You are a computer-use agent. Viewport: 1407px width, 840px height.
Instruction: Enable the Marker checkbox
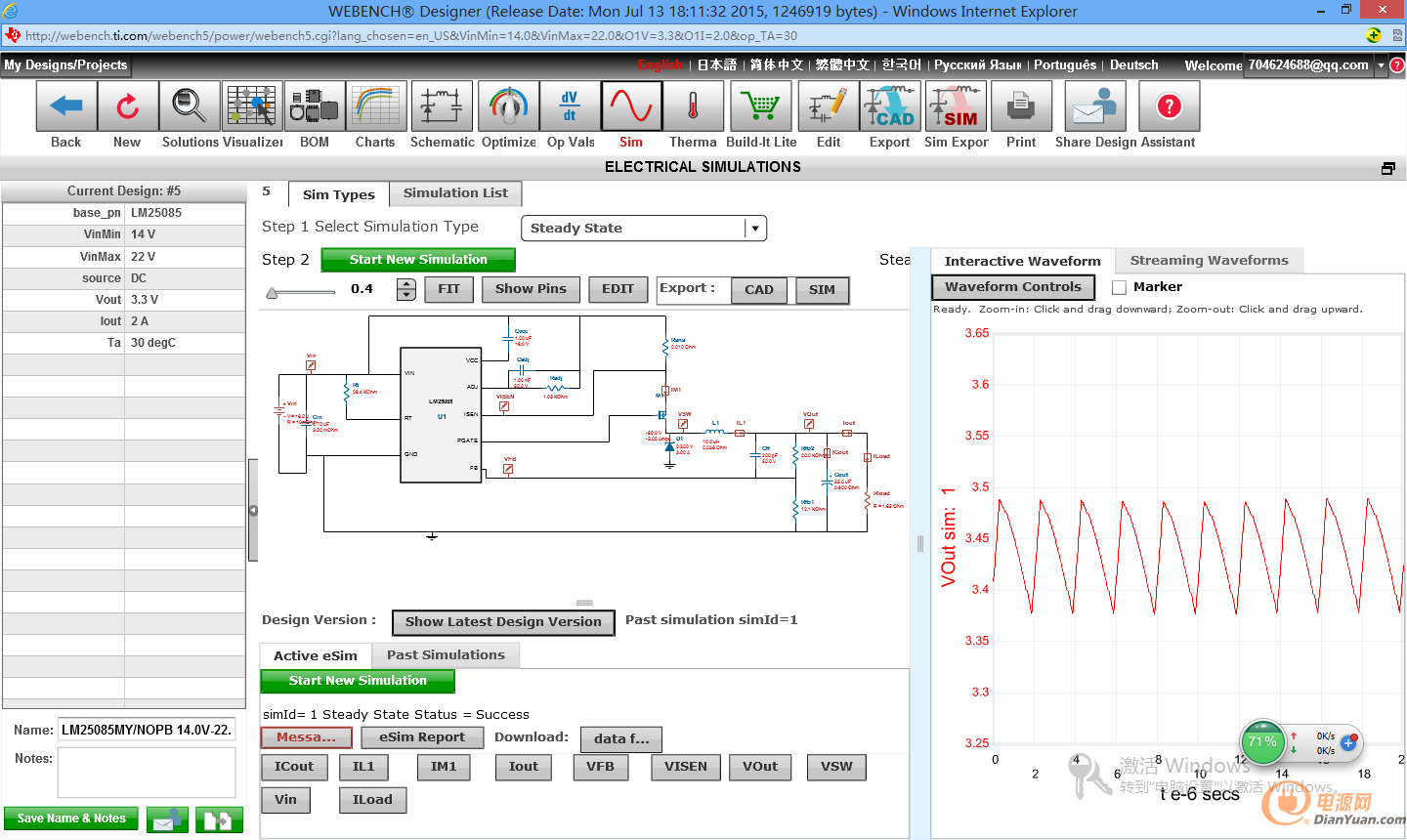coord(1120,287)
